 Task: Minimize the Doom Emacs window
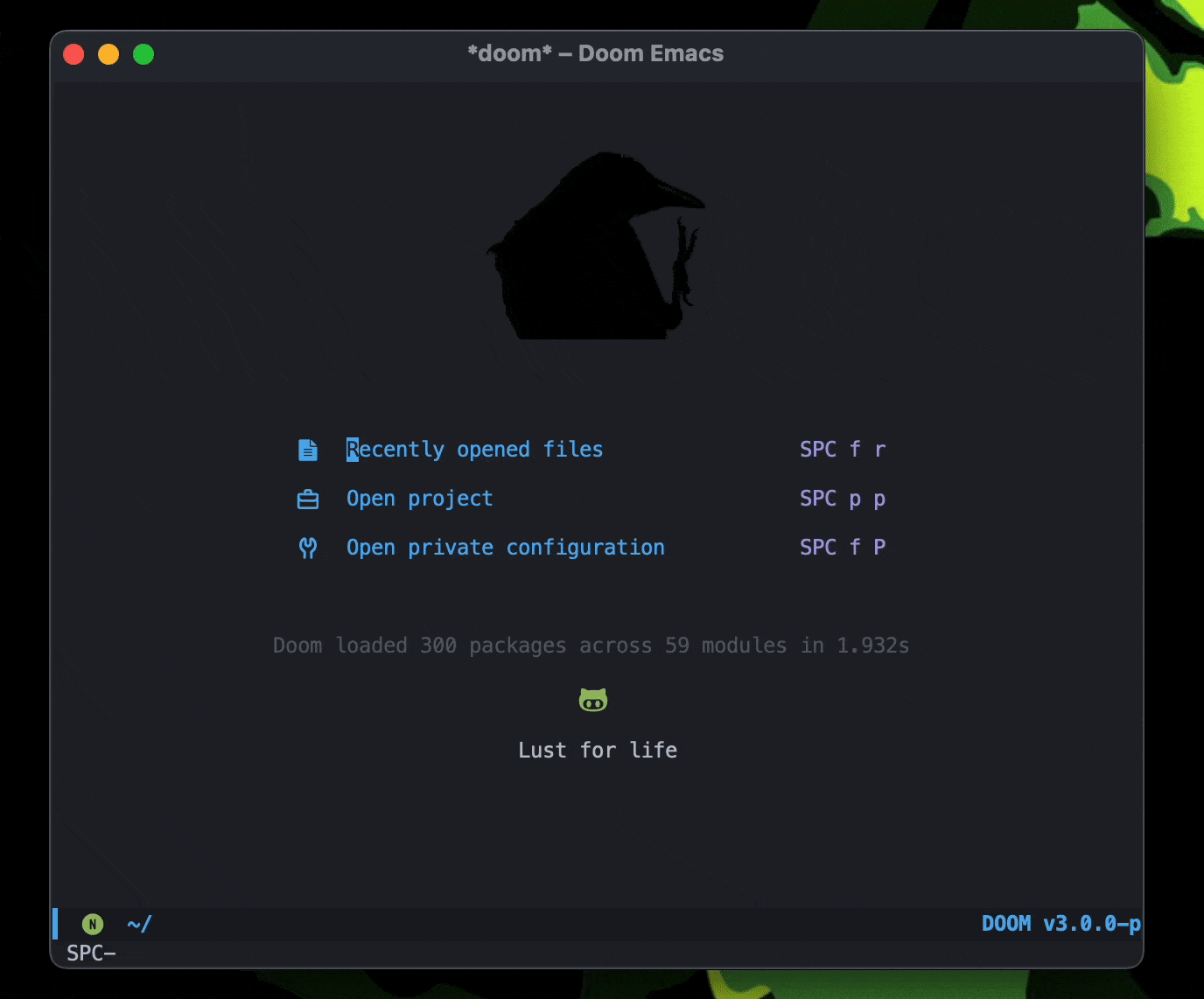point(108,54)
